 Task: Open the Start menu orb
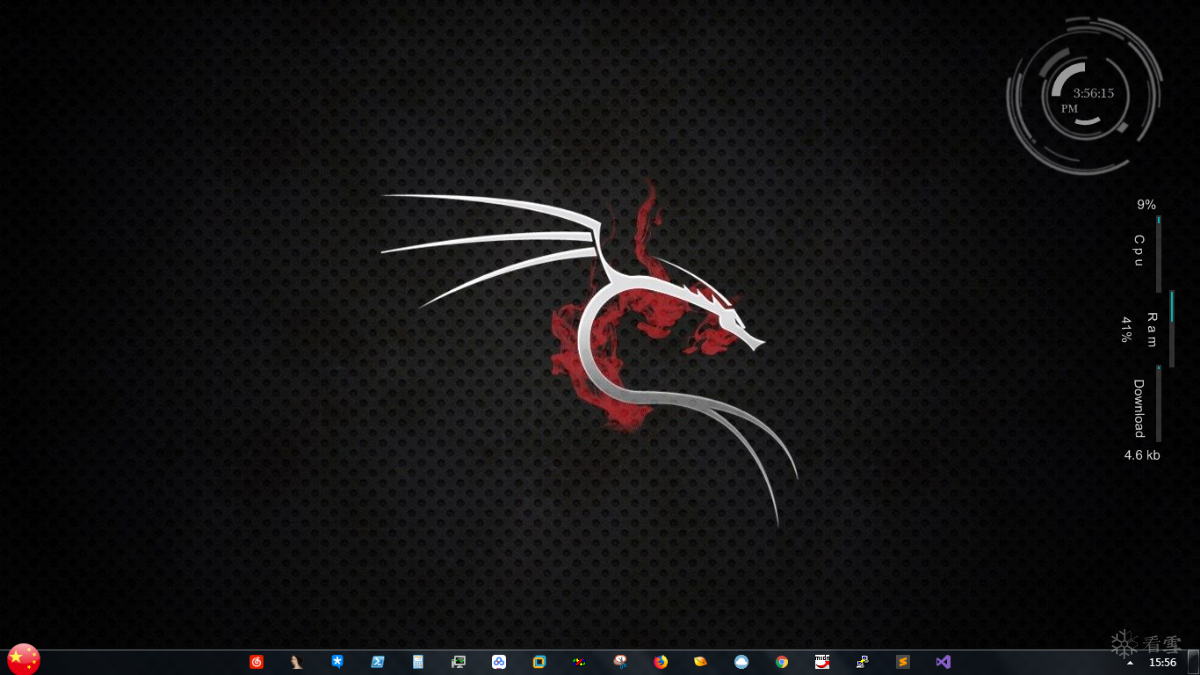23,659
